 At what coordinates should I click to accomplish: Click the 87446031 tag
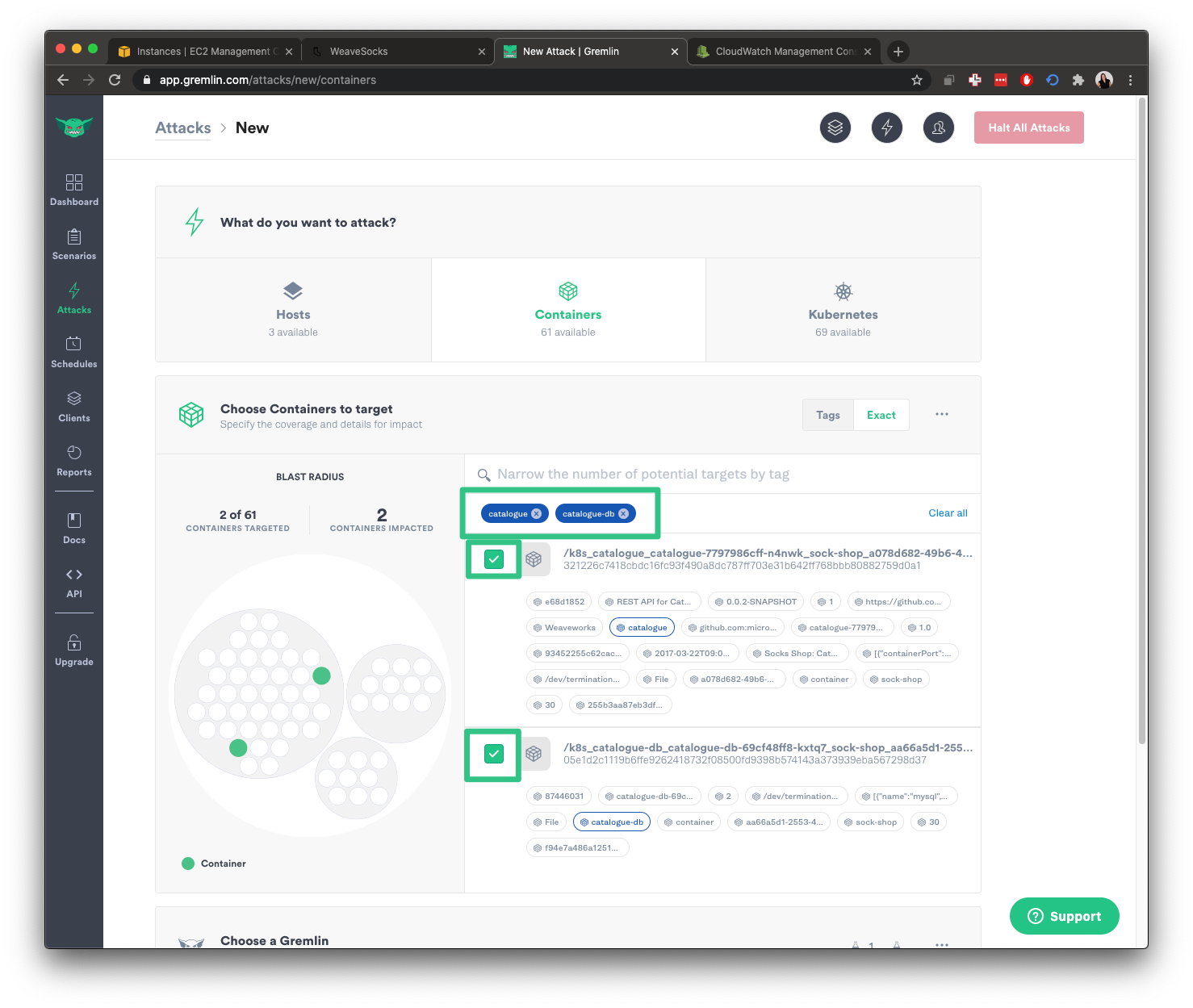point(559,797)
